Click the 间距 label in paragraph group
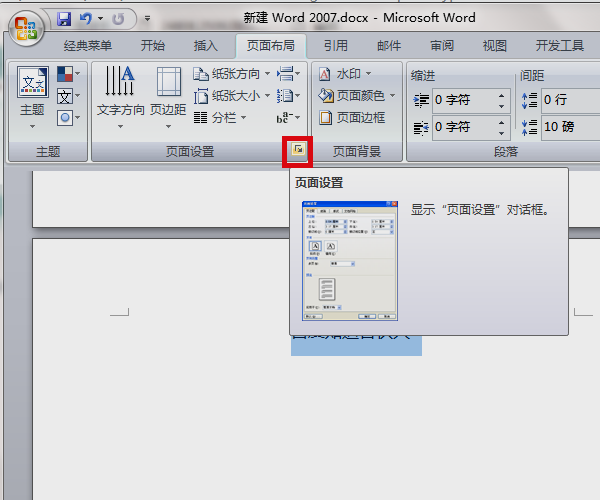This screenshot has width=600, height=500. coord(532,76)
